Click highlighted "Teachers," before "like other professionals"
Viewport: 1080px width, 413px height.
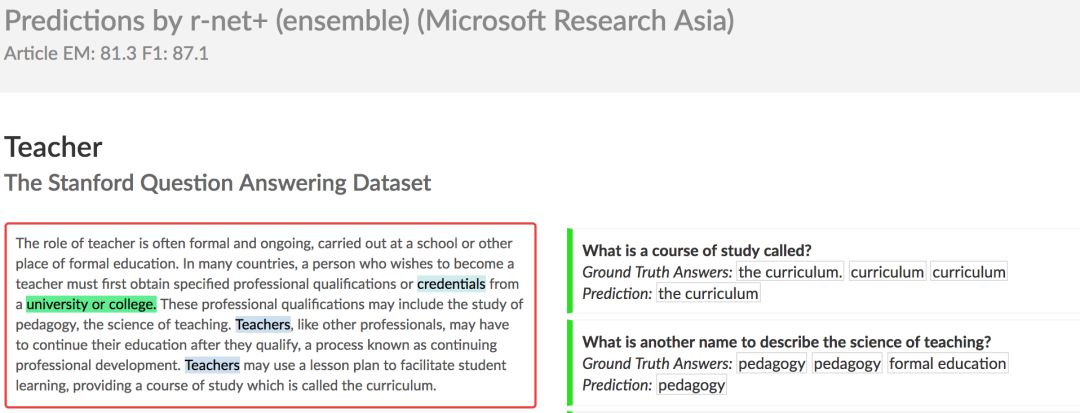pyautogui.click(x=263, y=325)
